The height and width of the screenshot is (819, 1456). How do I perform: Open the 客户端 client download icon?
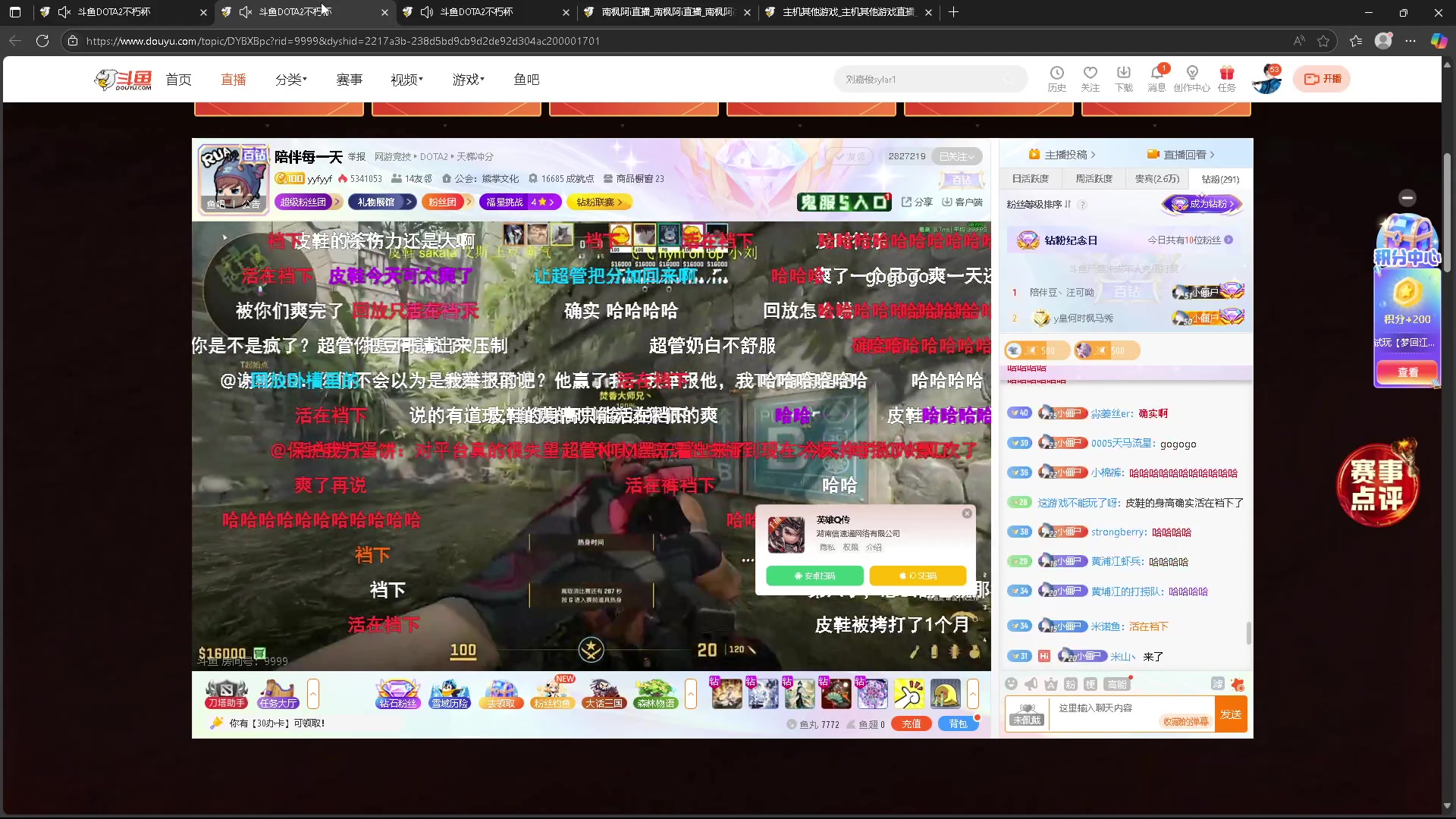(962, 202)
